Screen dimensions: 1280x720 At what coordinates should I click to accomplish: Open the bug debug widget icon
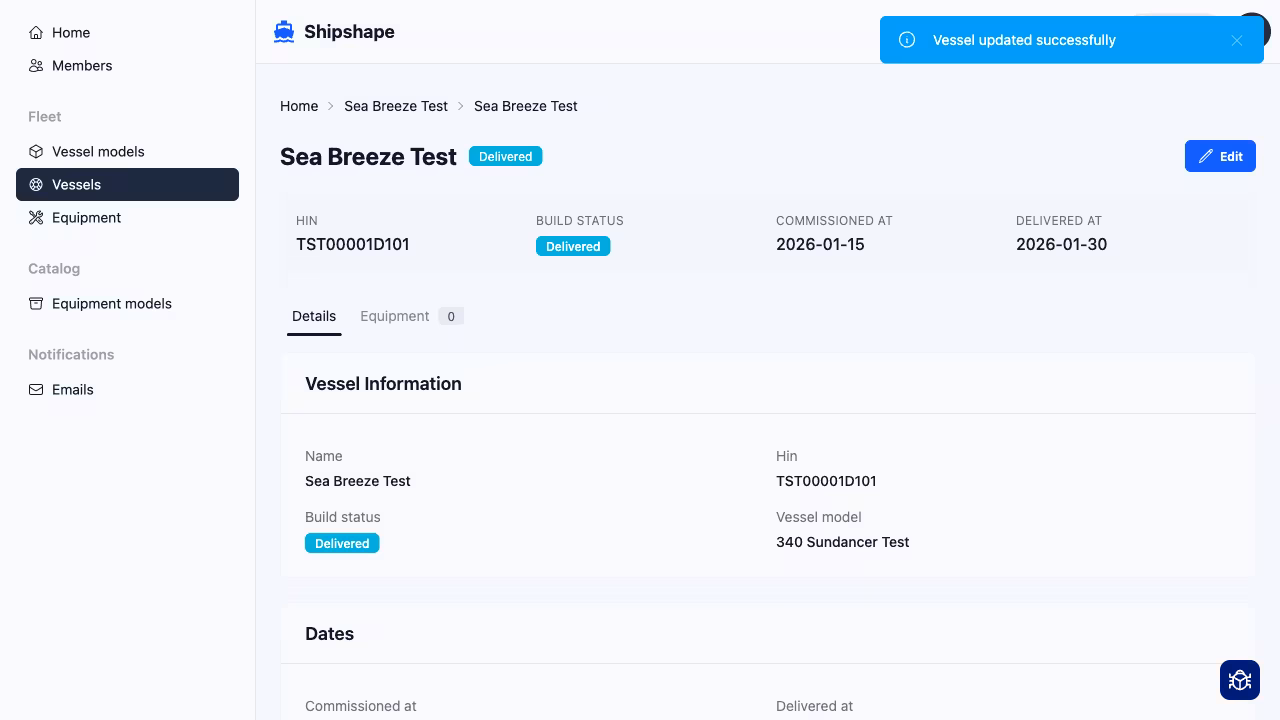pos(1240,680)
